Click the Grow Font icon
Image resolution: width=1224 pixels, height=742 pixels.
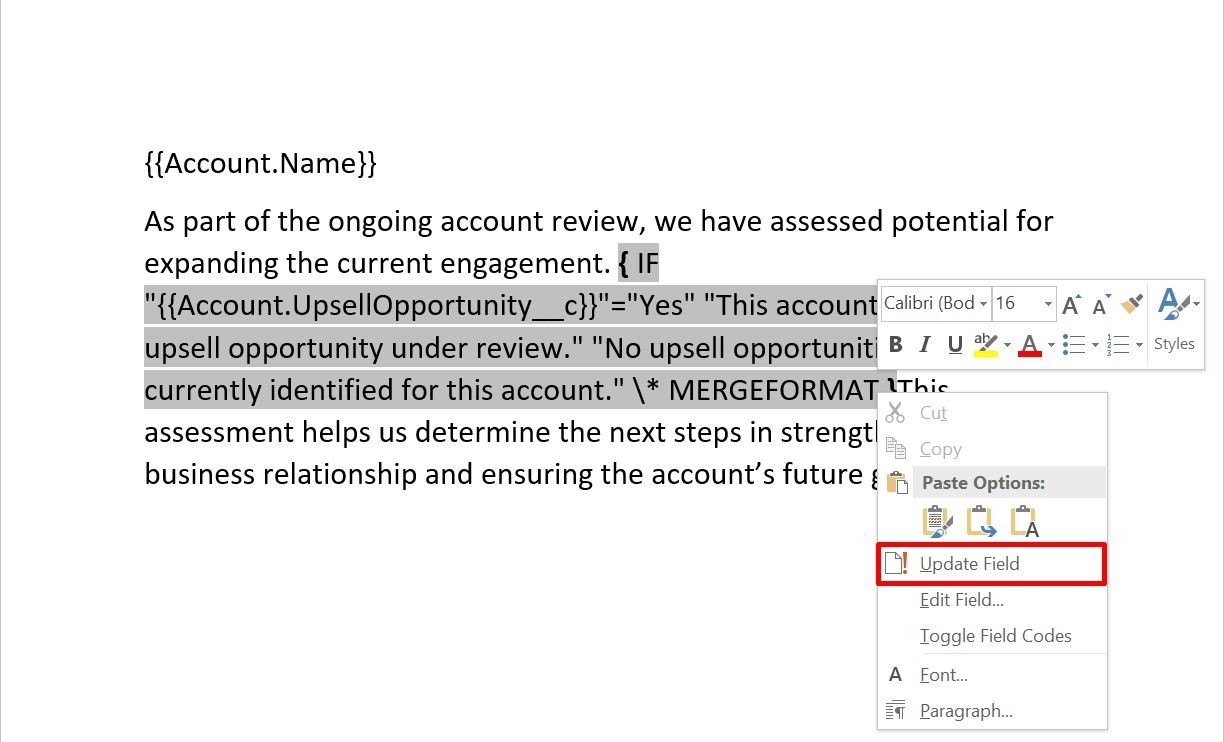(1071, 304)
